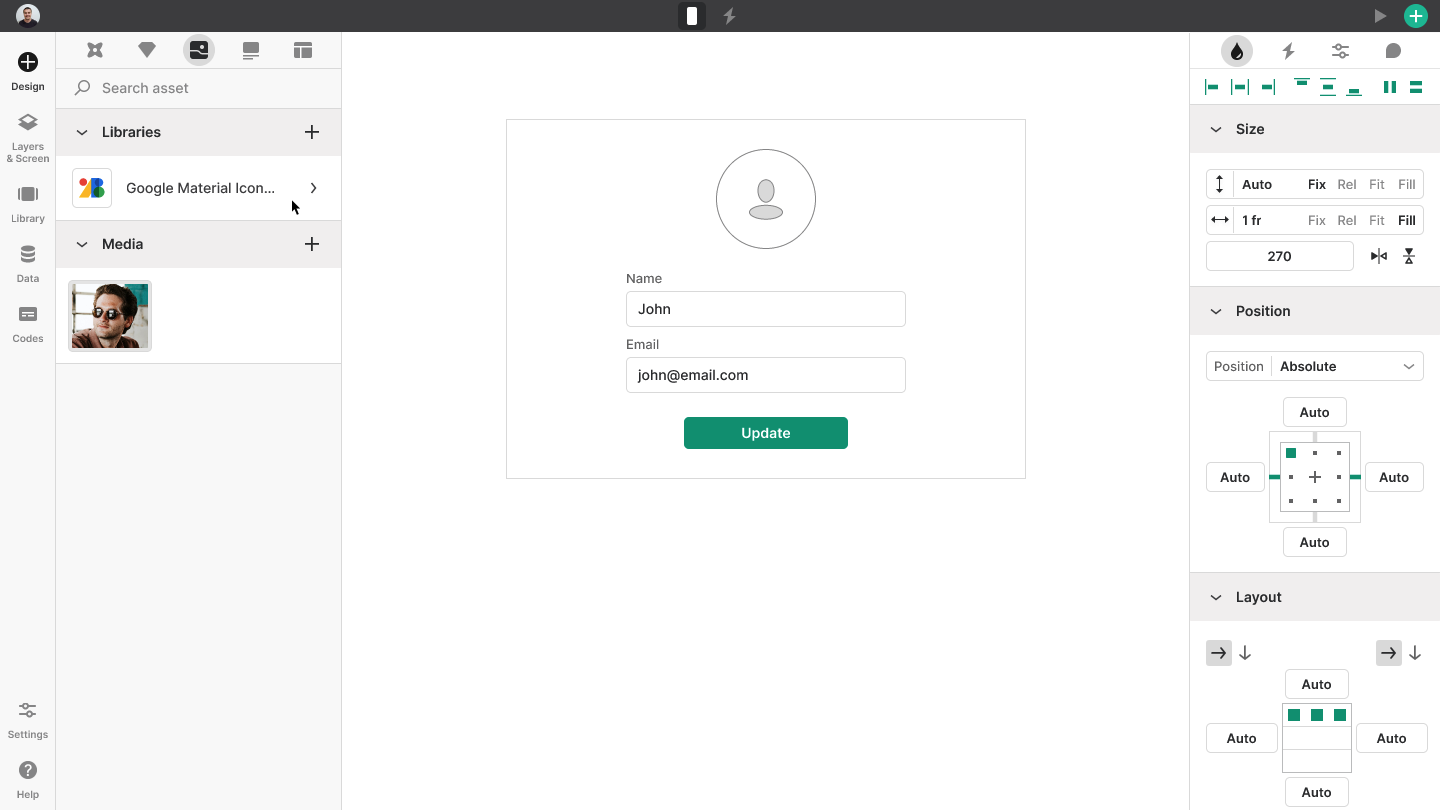
Task: Set element height to Fix
Action: coord(1316,184)
